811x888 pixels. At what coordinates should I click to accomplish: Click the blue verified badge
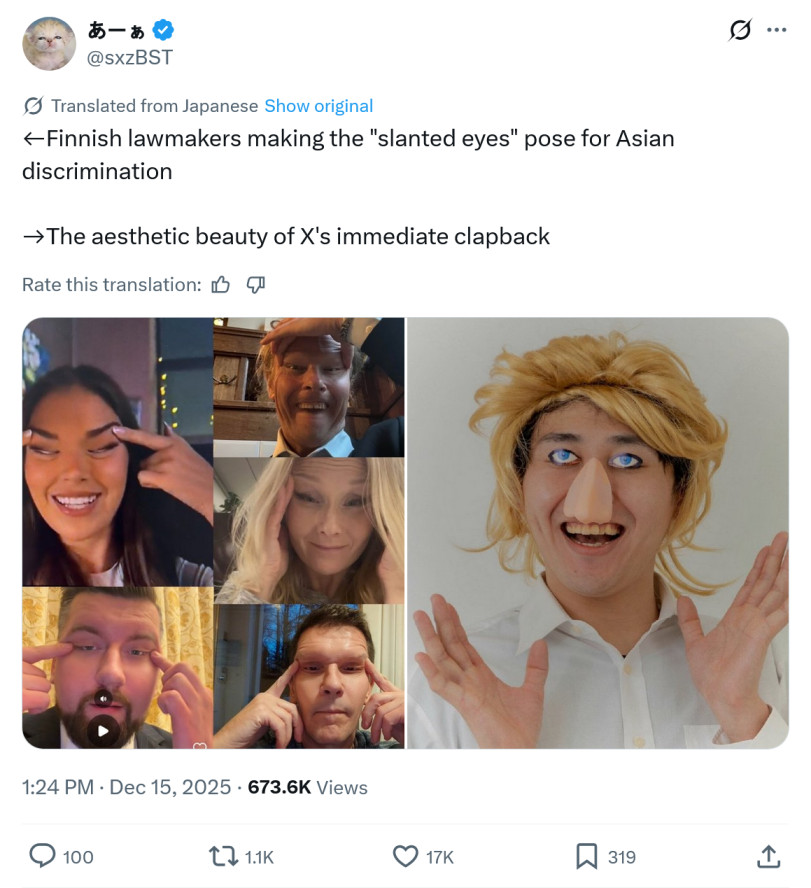click(x=163, y=30)
